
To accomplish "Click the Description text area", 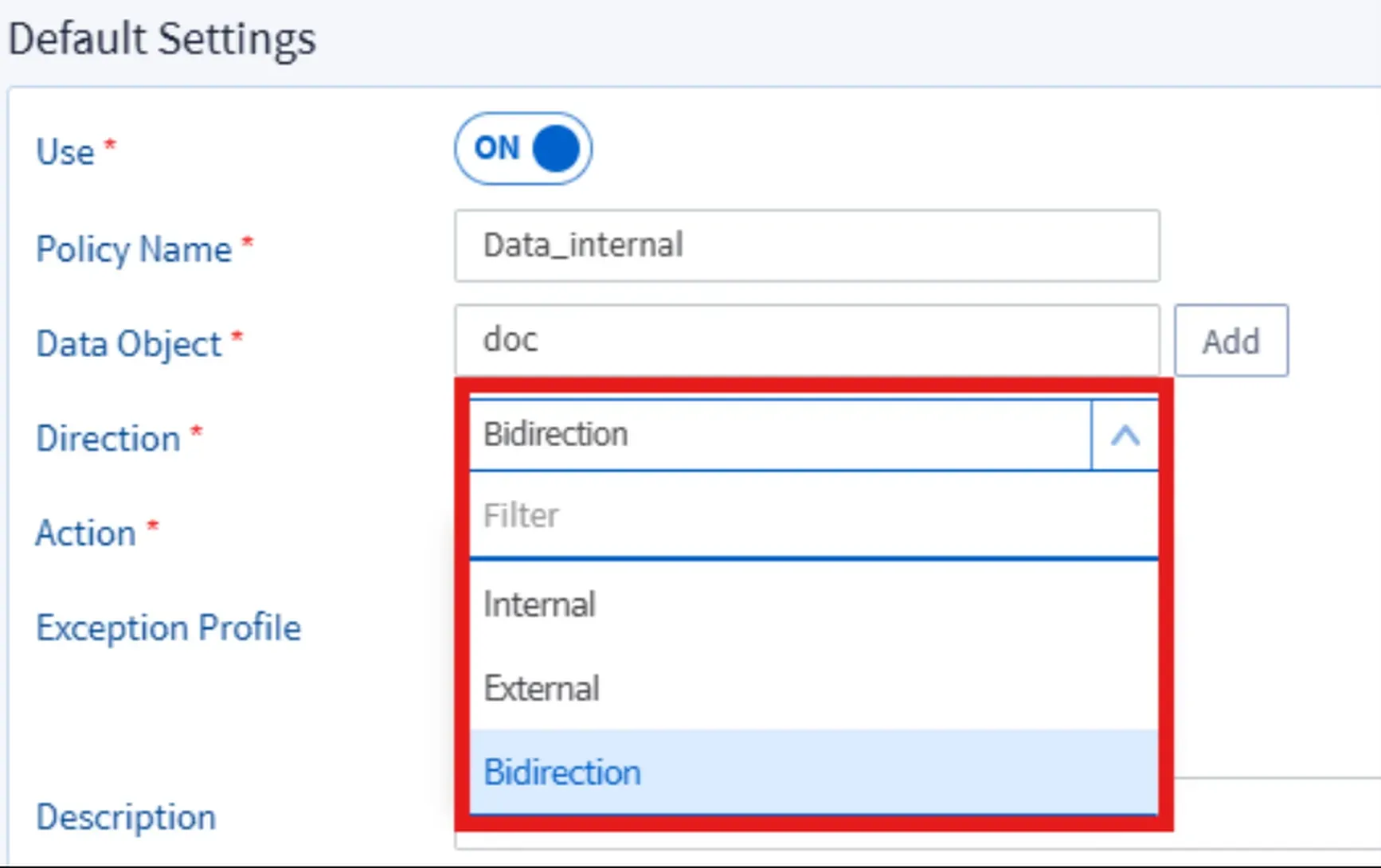I will point(1277,813).
